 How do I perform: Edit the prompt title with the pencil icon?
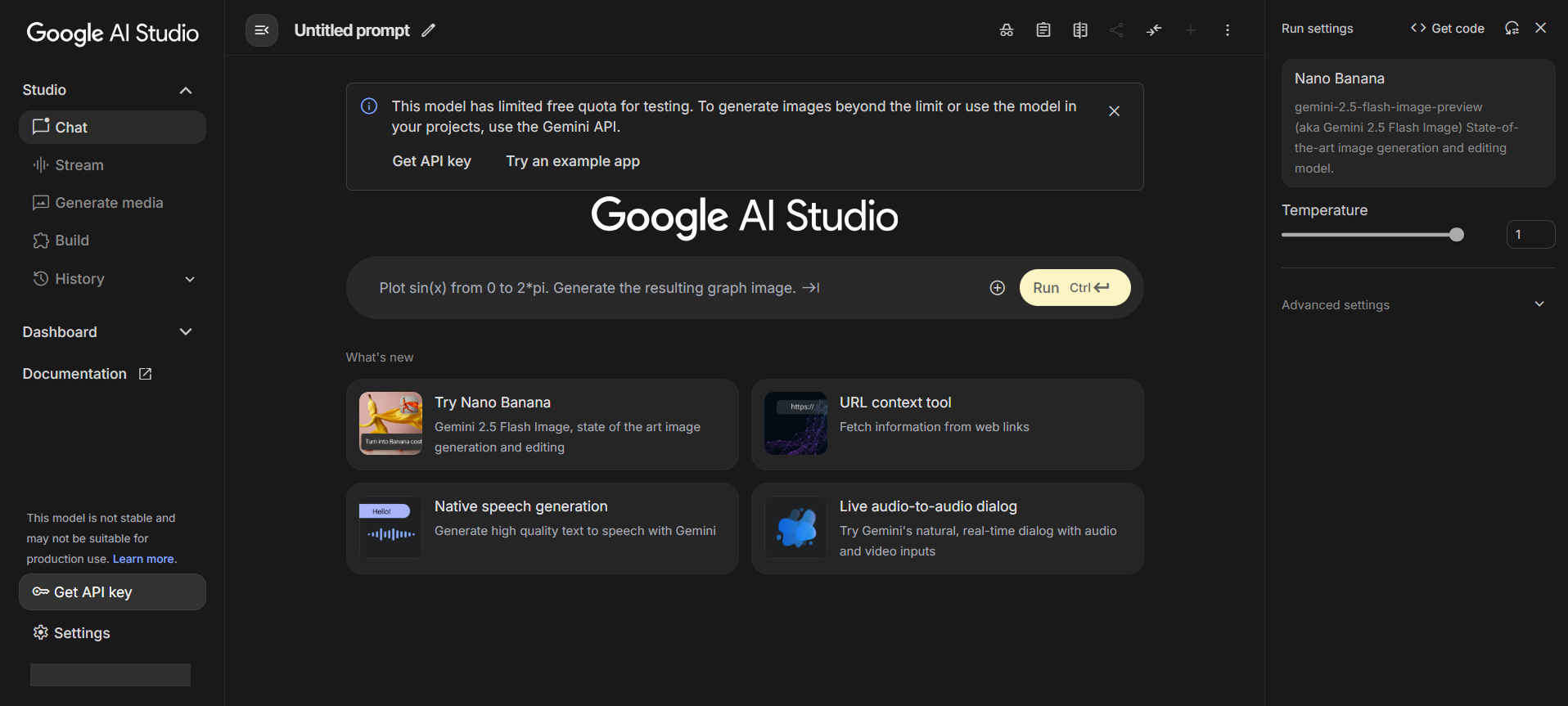coord(428,30)
